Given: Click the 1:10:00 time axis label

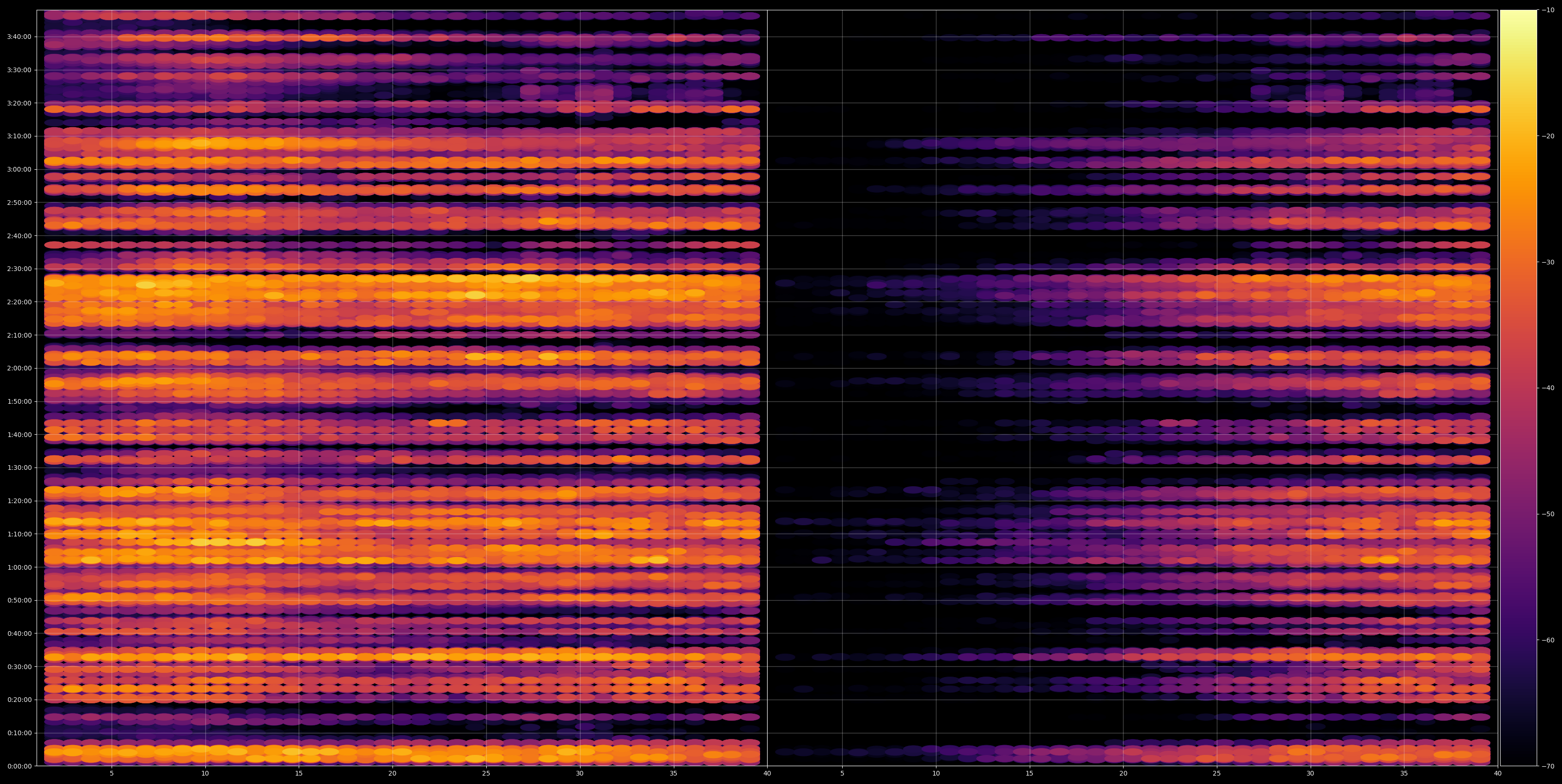Looking at the screenshot, I should coord(19,534).
